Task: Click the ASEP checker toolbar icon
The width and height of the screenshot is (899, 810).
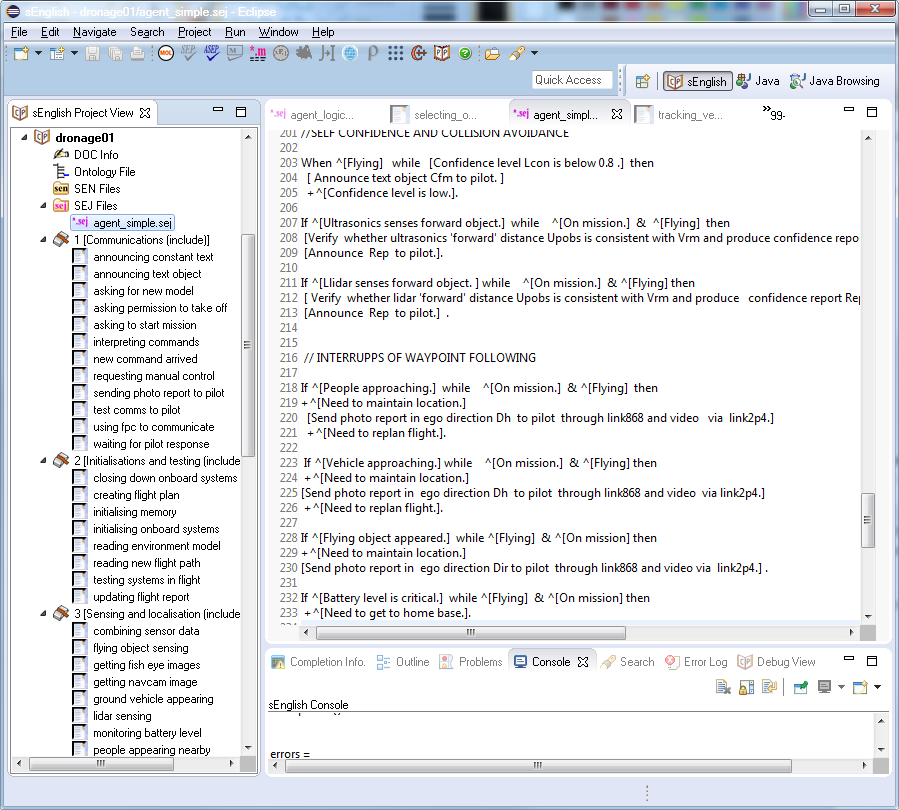Action: tap(211, 55)
